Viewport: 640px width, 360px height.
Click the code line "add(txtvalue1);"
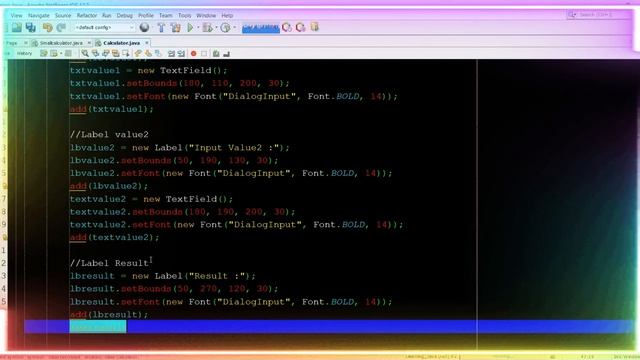(111, 109)
